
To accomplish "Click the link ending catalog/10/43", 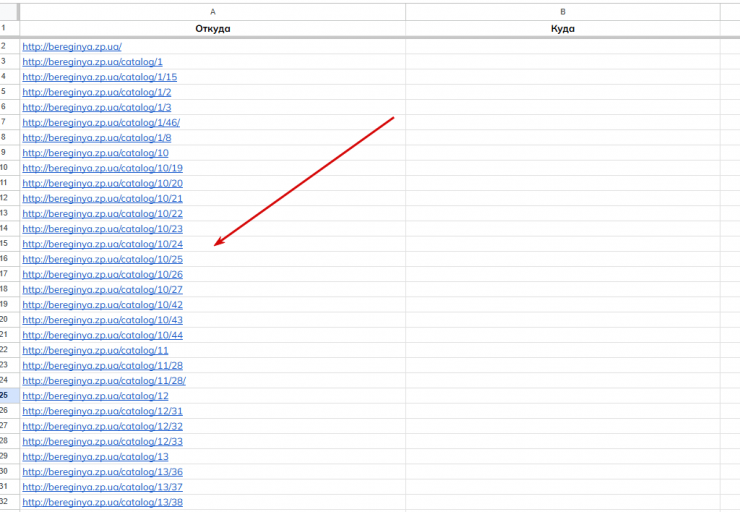I will coord(102,320).
